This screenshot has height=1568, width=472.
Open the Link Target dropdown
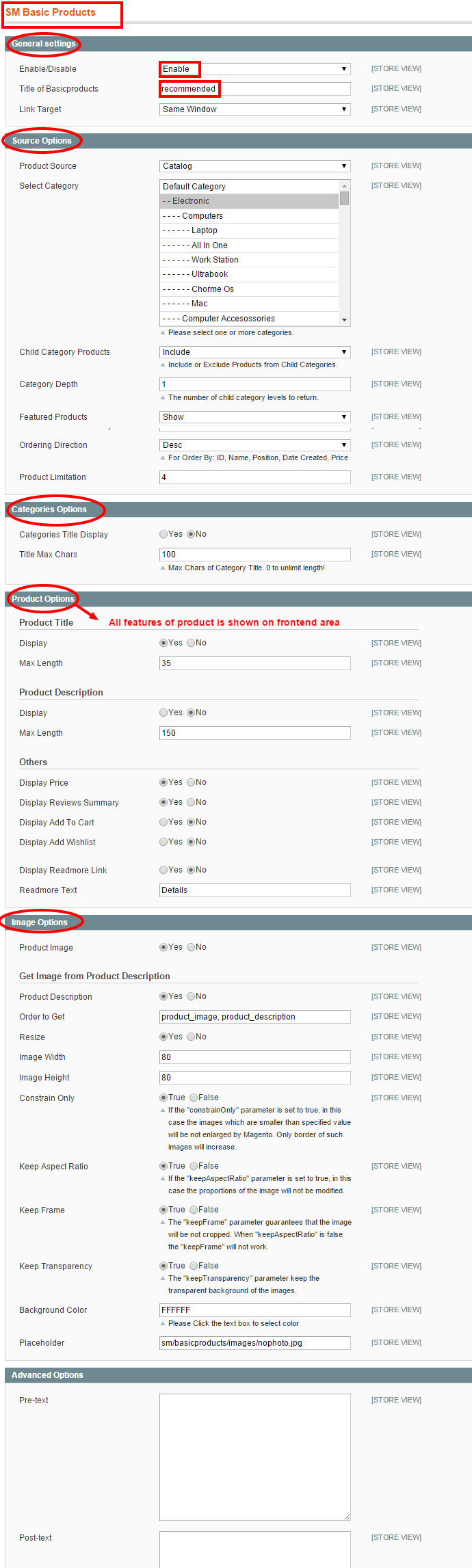tap(254, 109)
